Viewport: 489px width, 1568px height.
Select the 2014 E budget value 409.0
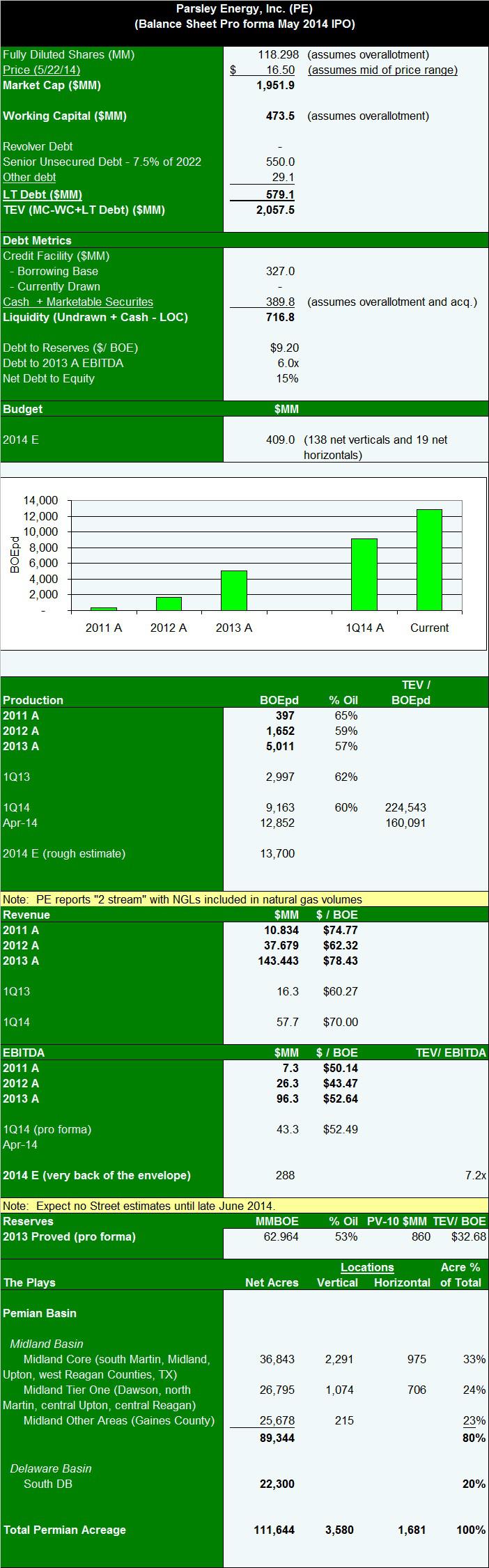pos(280,440)
